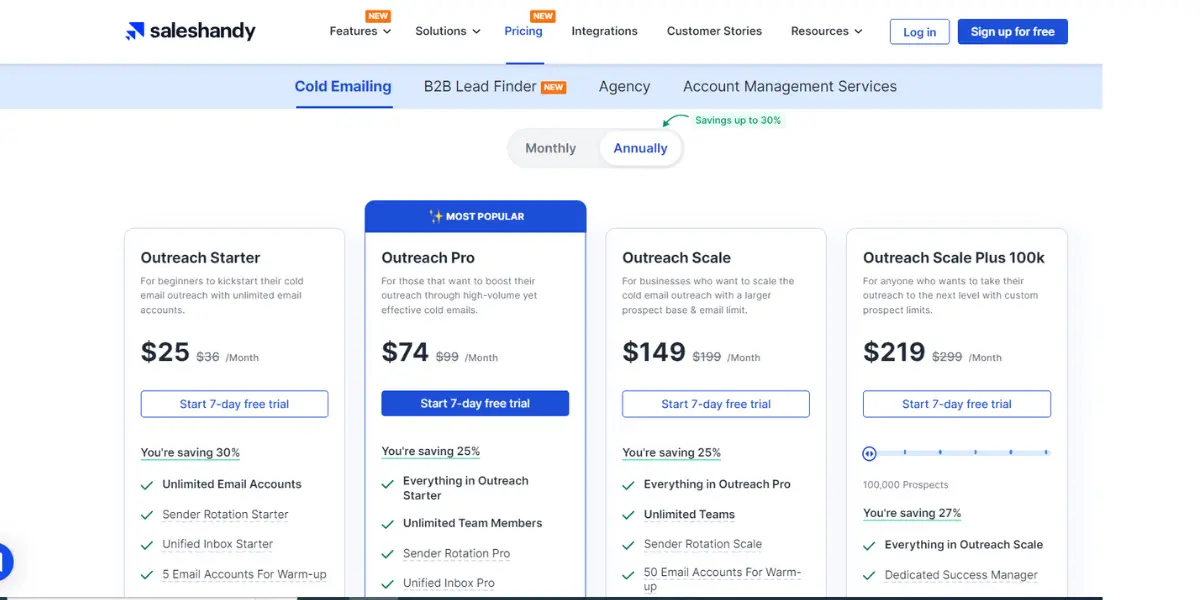Click the "Outreach Starter" plan title
1200x600 pixels.
[201, 257]
